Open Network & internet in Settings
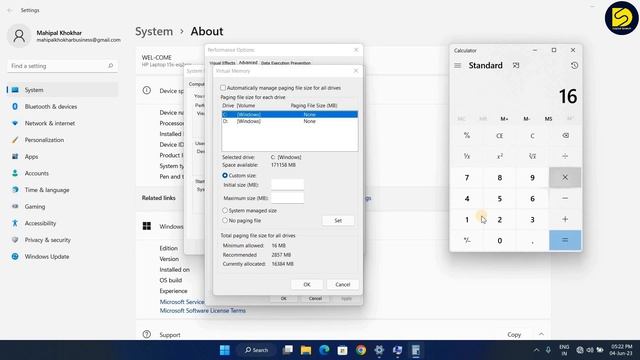 (62, 123)
